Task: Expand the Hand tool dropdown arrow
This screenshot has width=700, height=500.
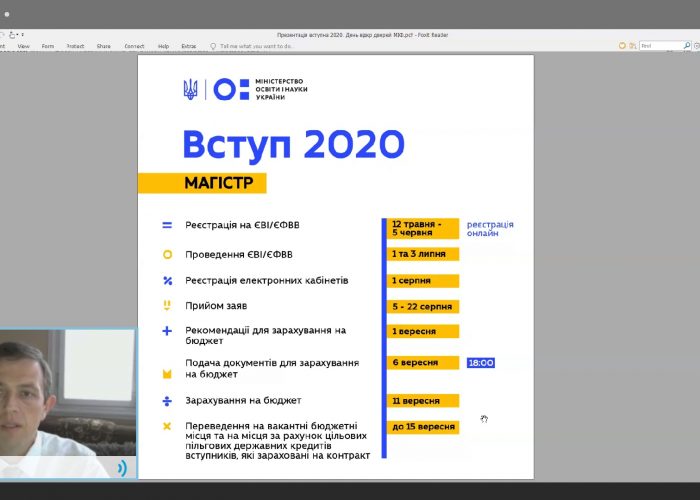Action: (x=17, y=34)
